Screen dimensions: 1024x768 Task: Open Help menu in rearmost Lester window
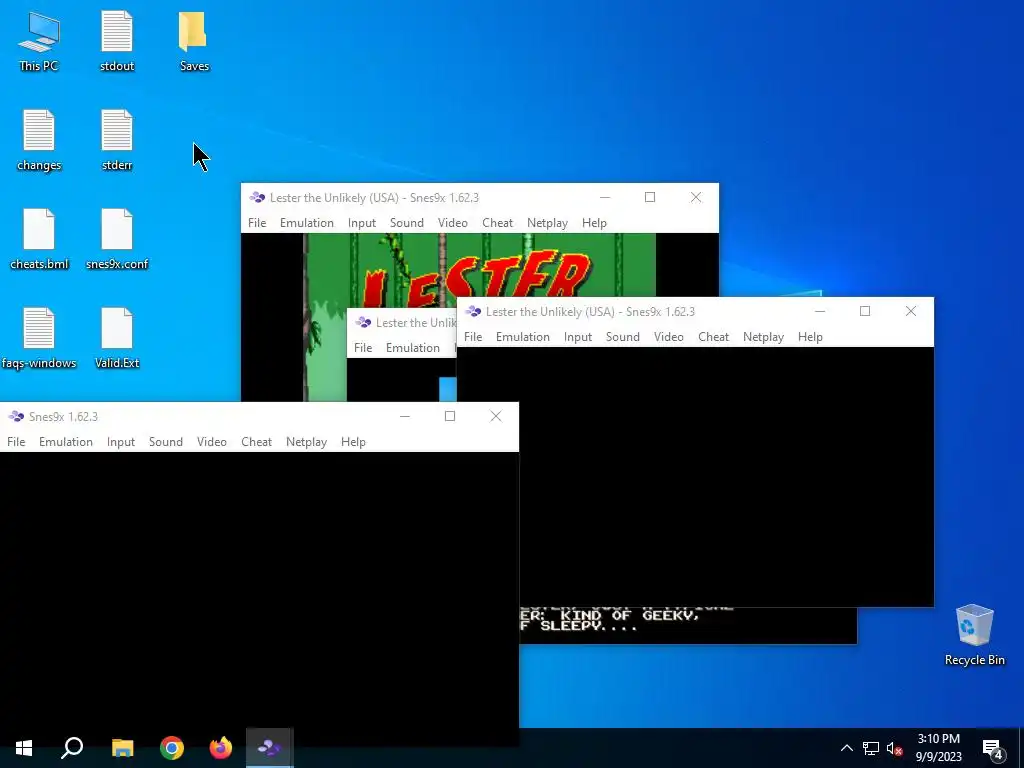pyautogui.click(x=594, y=223)
